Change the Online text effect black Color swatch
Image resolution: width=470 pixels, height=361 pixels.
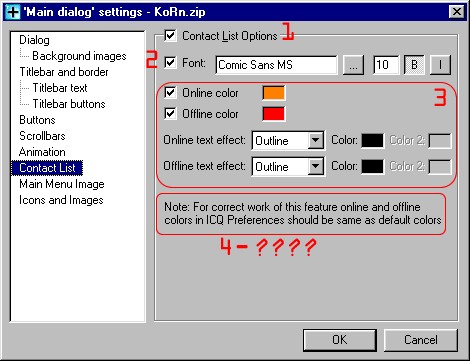(373, 140)
